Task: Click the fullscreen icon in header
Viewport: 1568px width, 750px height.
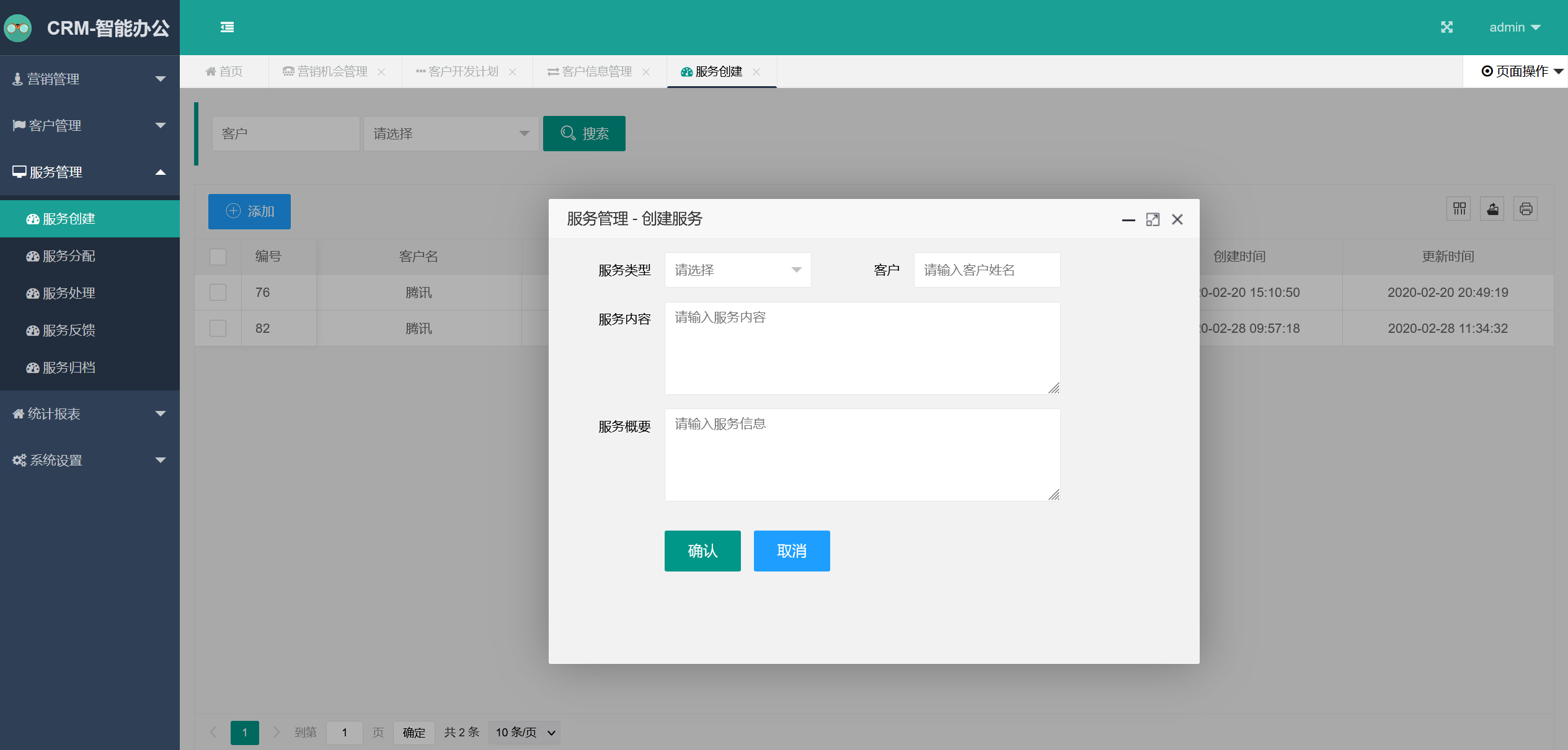Action: click(1446, 27)
